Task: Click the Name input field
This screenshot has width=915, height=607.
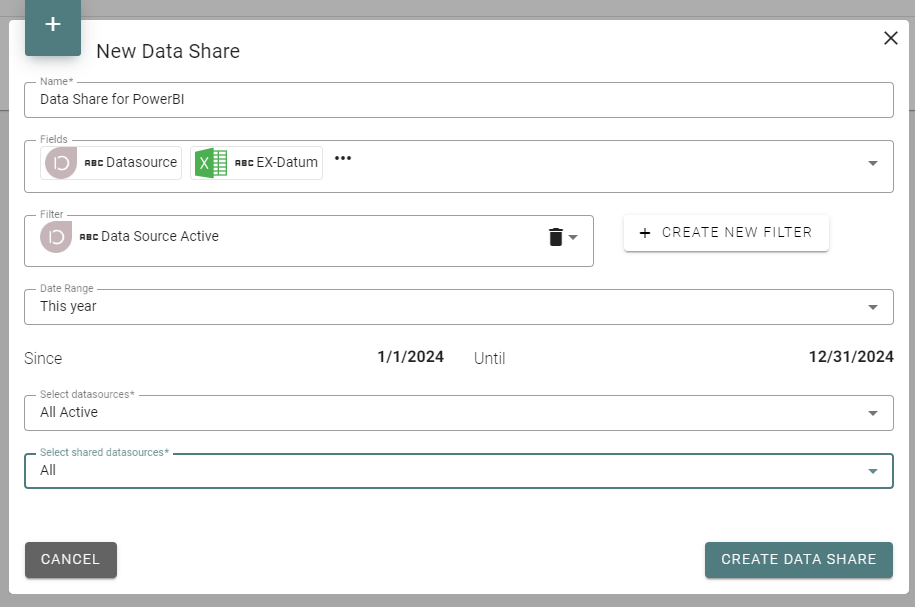Action: (x=458, y=100)
